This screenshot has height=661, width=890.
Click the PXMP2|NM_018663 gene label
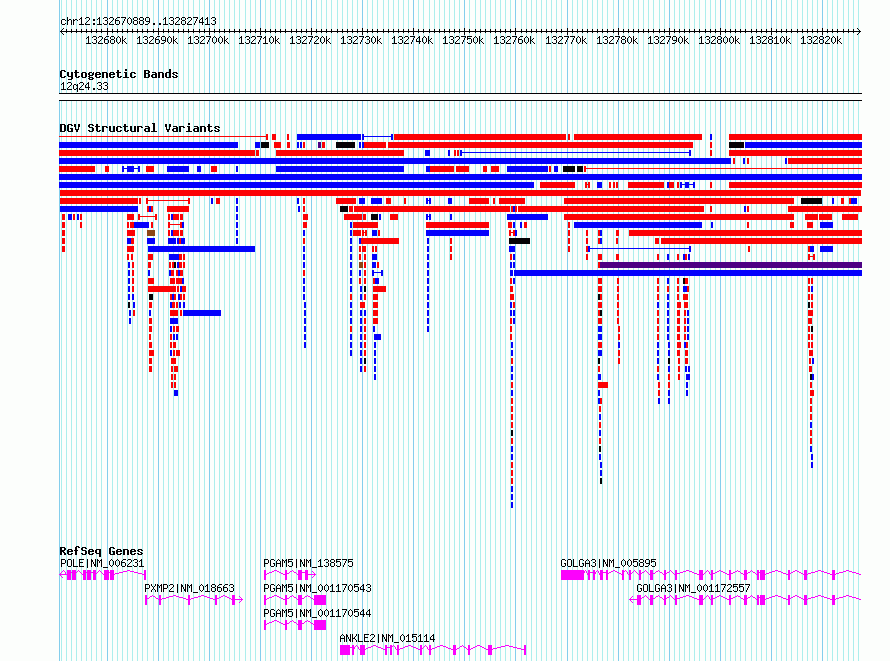[x=190, y=588]
